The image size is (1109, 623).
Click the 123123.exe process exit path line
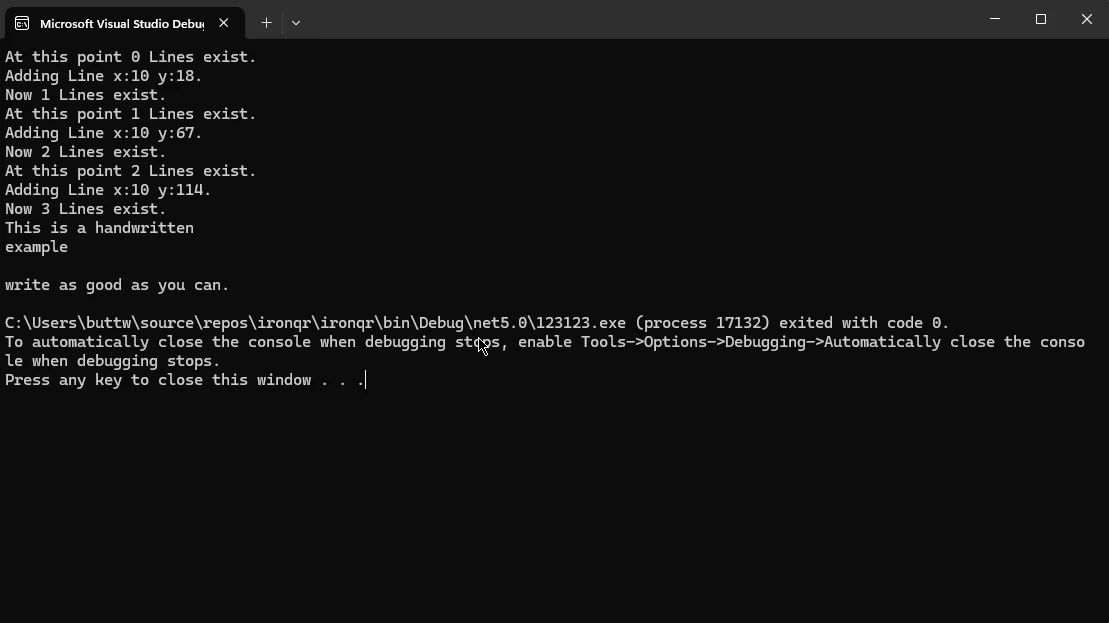tap(476, 323)
